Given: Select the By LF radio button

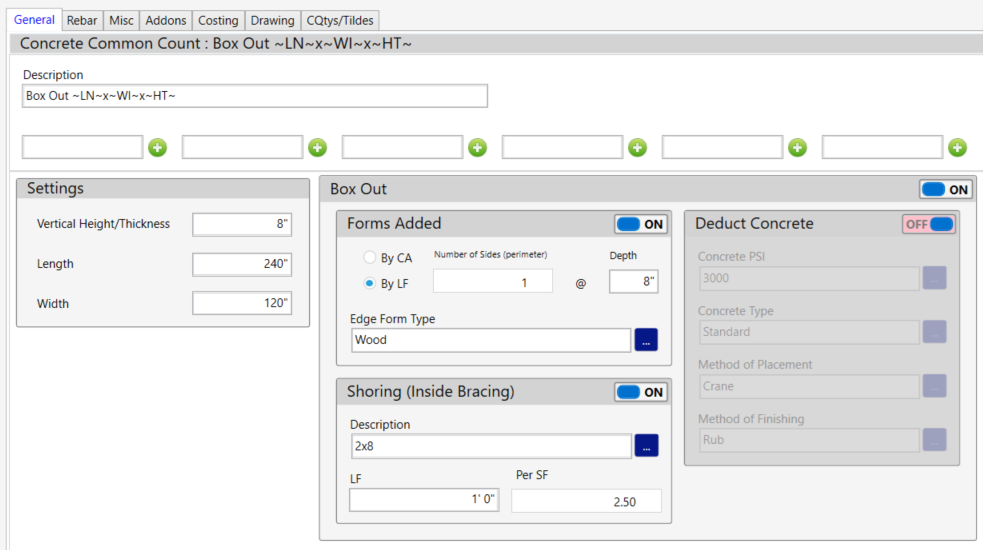Looking at the screenshot, I should tap(371, 283).
